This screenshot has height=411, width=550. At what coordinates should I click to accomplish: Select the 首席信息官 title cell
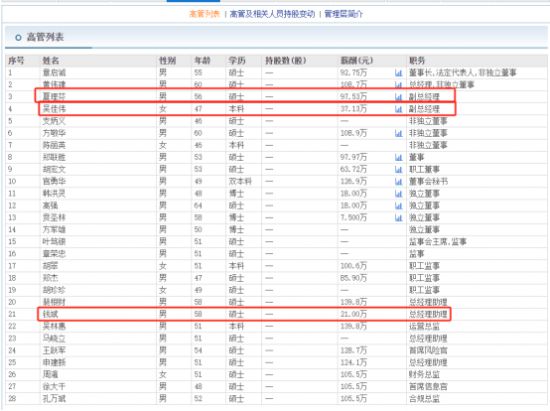click(x=428, y=386)
